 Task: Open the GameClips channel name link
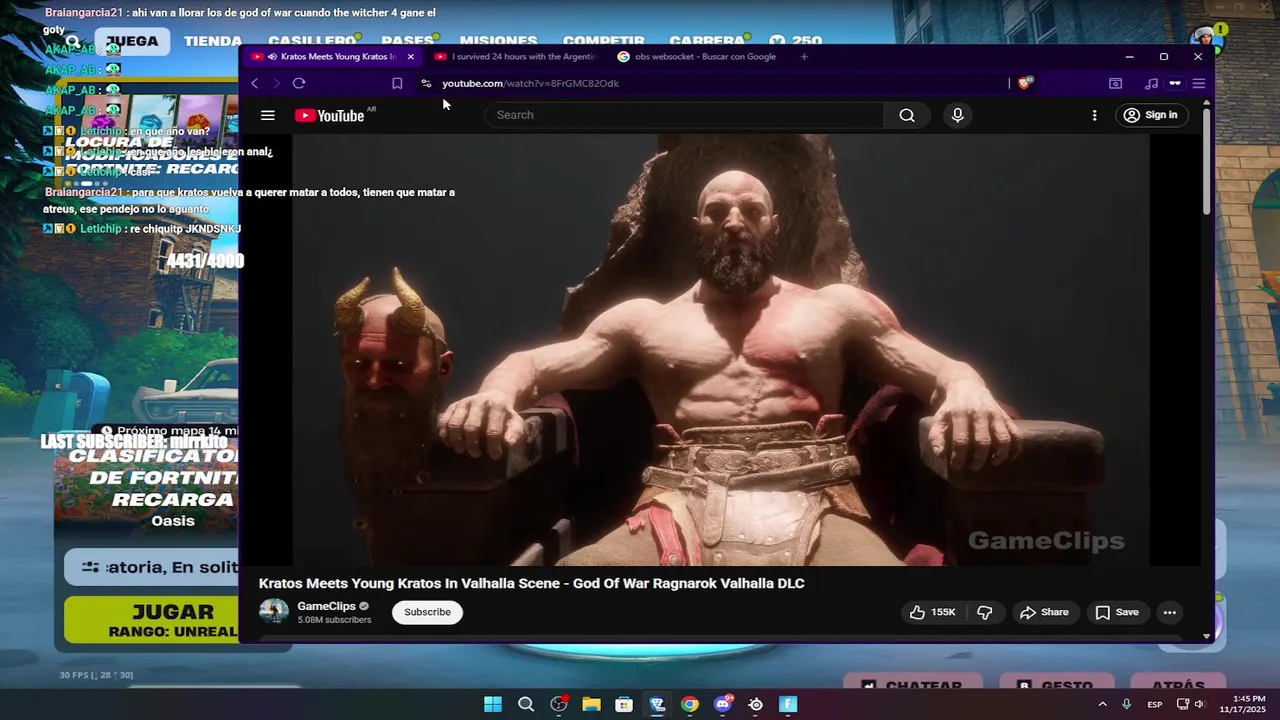(326, 606)
